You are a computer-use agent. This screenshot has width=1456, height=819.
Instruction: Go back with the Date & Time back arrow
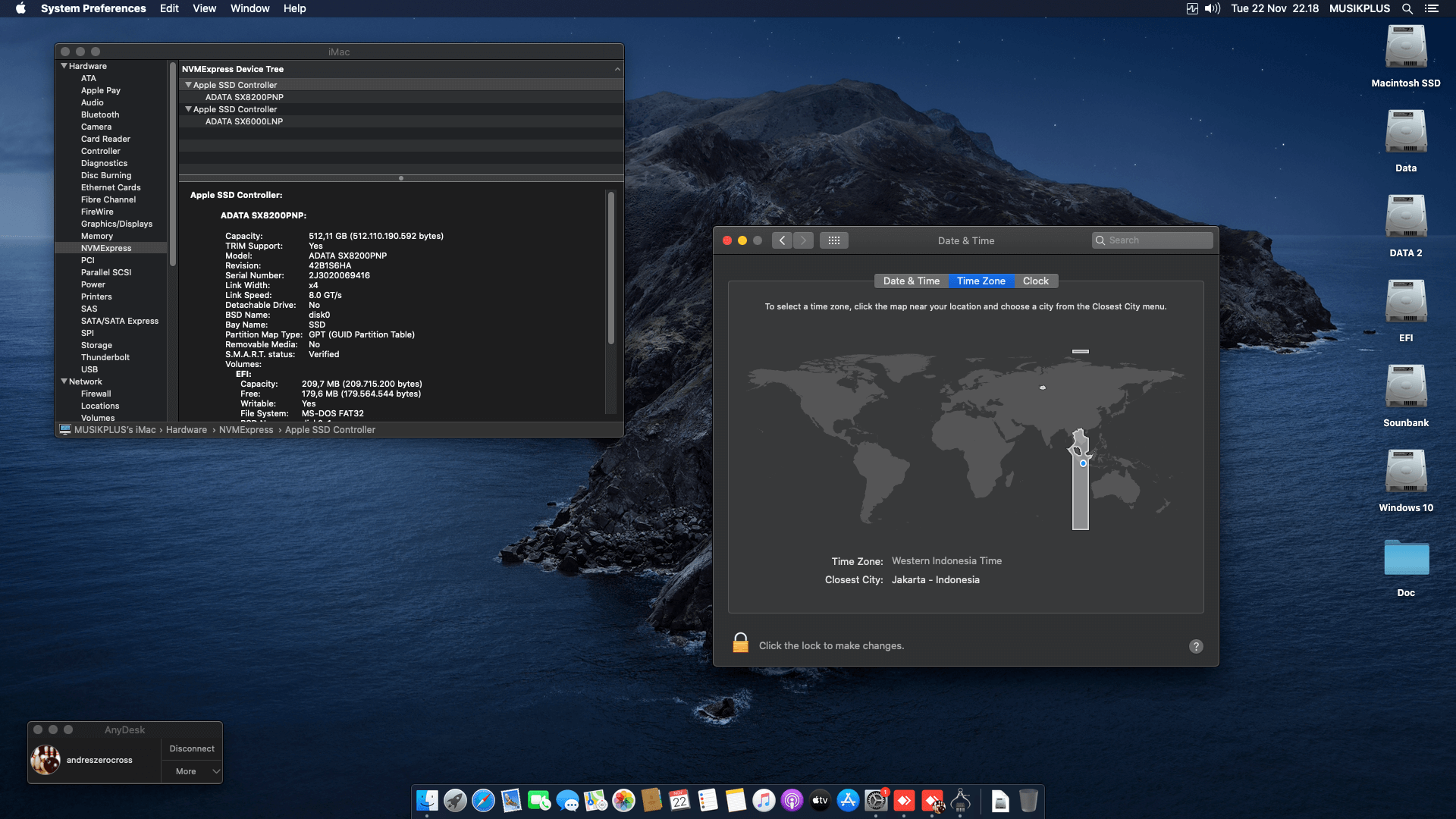(782, 240)
